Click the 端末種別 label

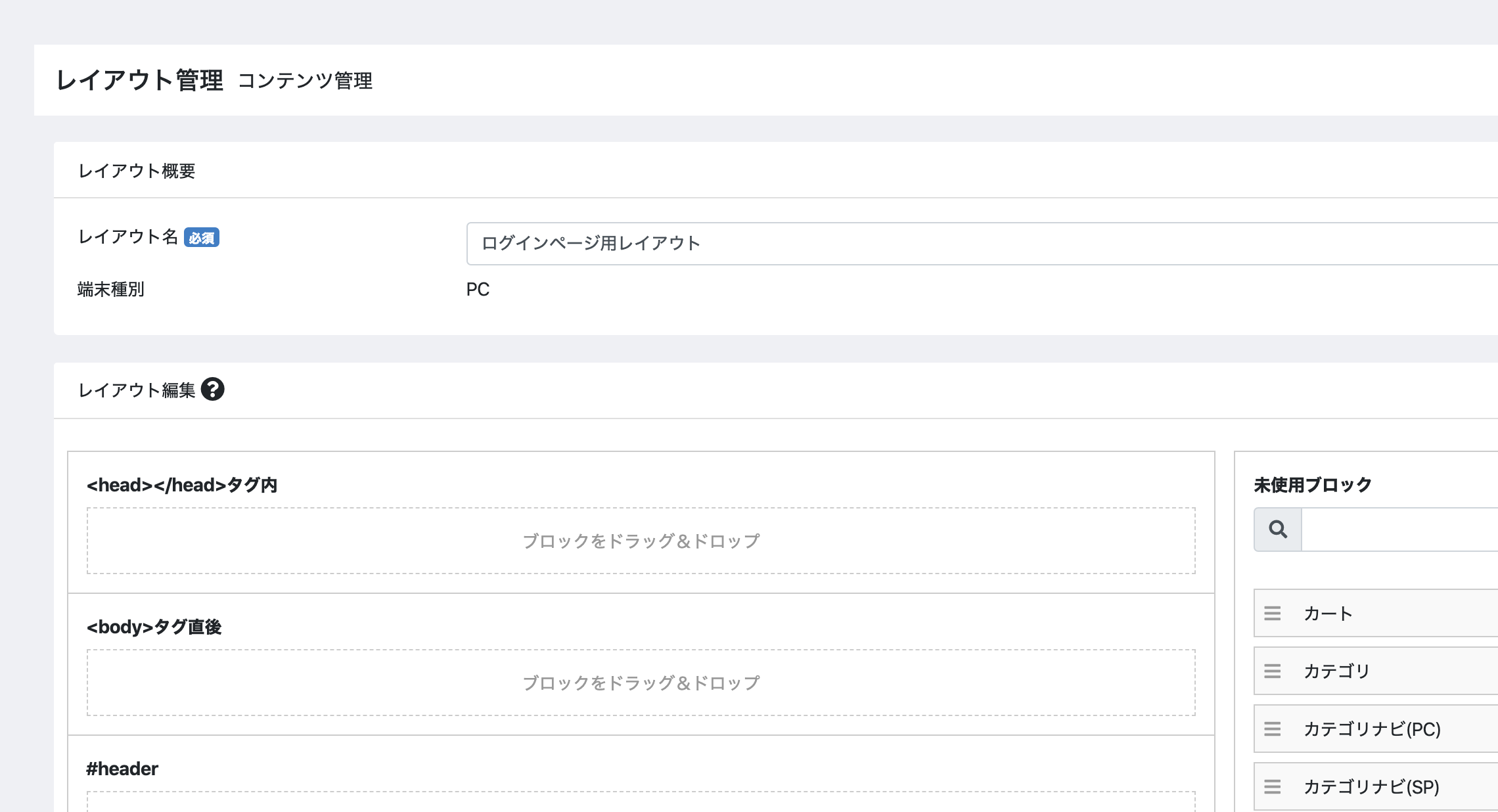[x=111, y=289]
